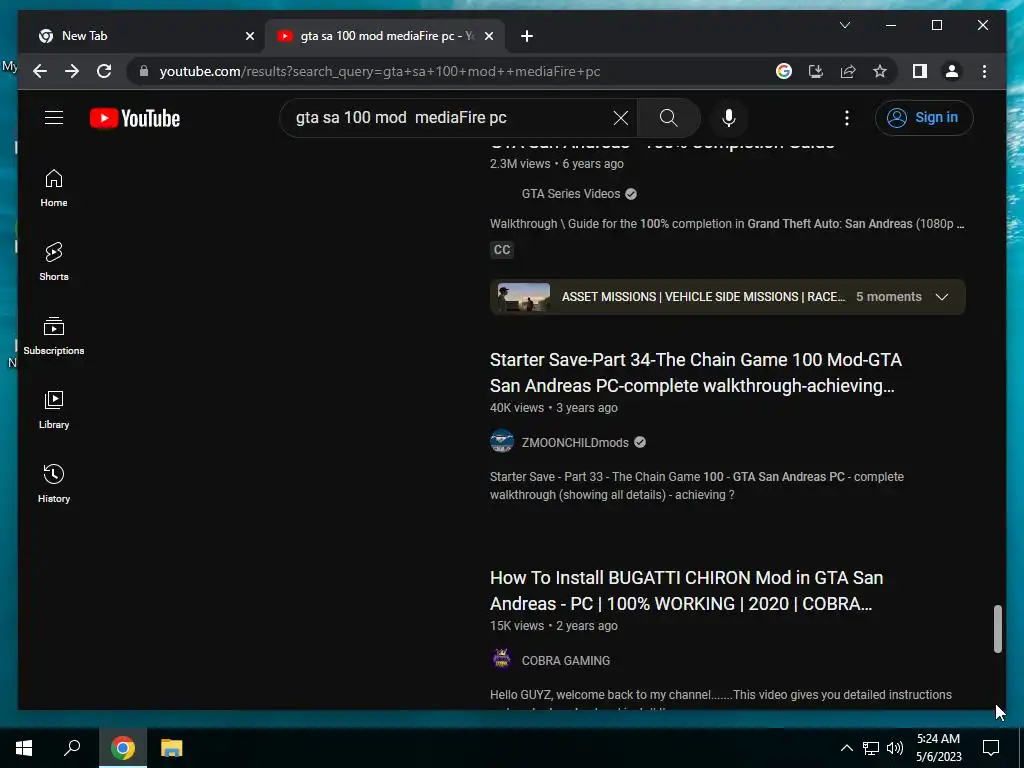Open Windows taskbar search
1024x768 pixels.
[x=72, y=748]
